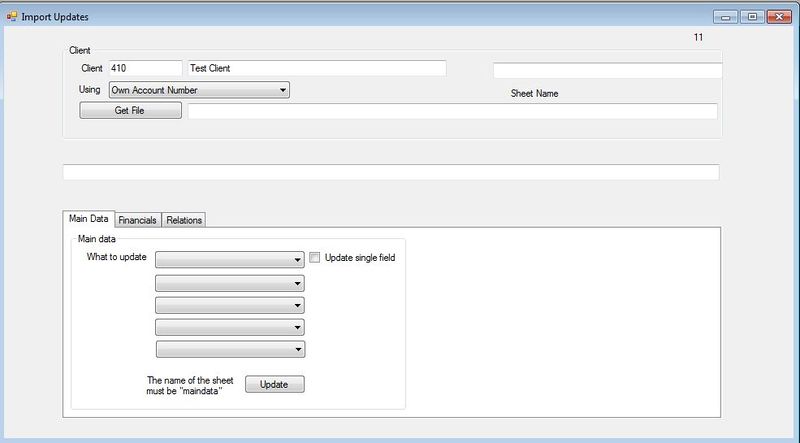Click the Test Client name field
This screenshot has height=443, width=800.
tap(317, 68)
